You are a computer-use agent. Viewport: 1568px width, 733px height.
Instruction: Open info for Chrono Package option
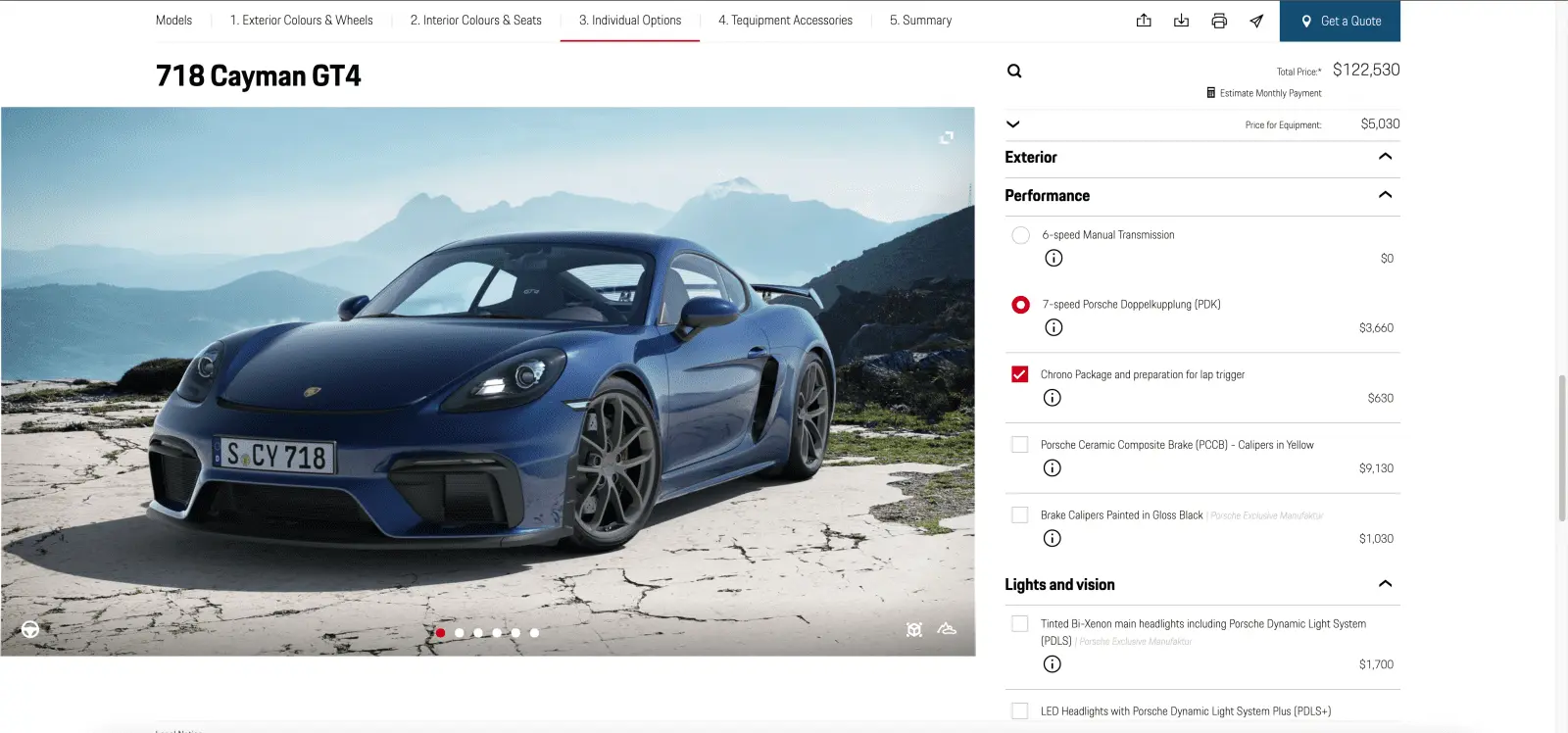[x=1052, y=398]
